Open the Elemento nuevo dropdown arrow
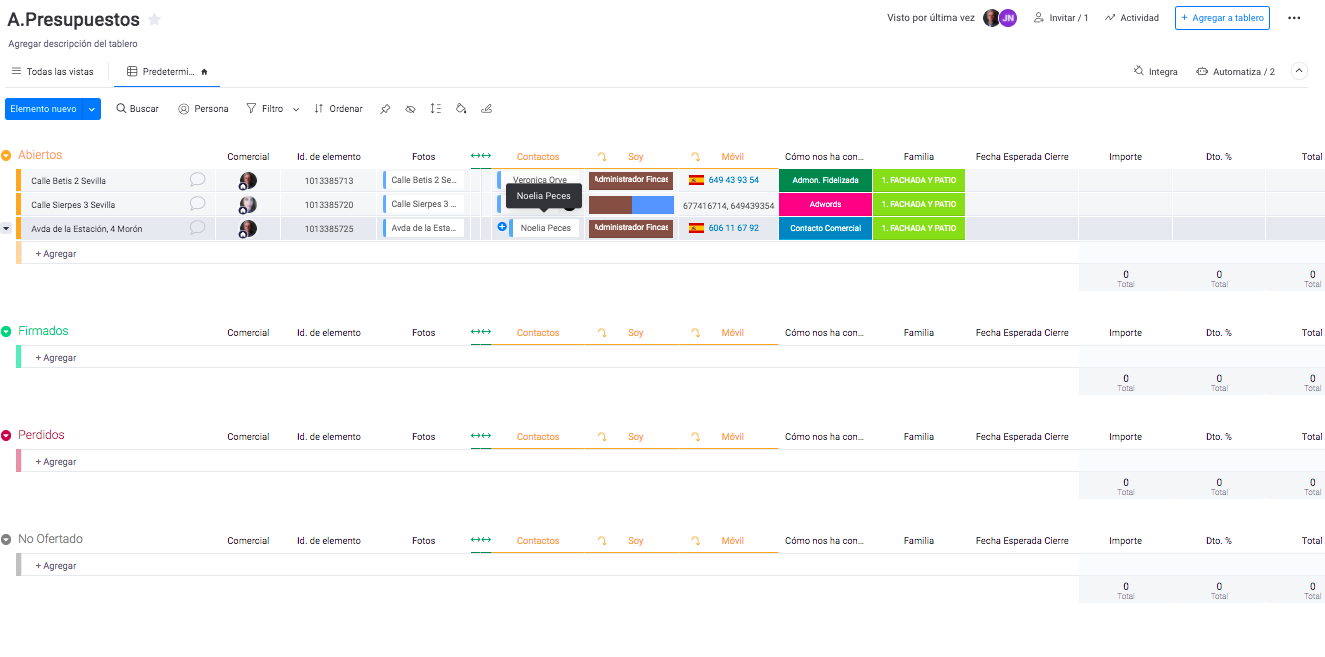Viewport: 1325px width, 657px height. tap(92, 109)
